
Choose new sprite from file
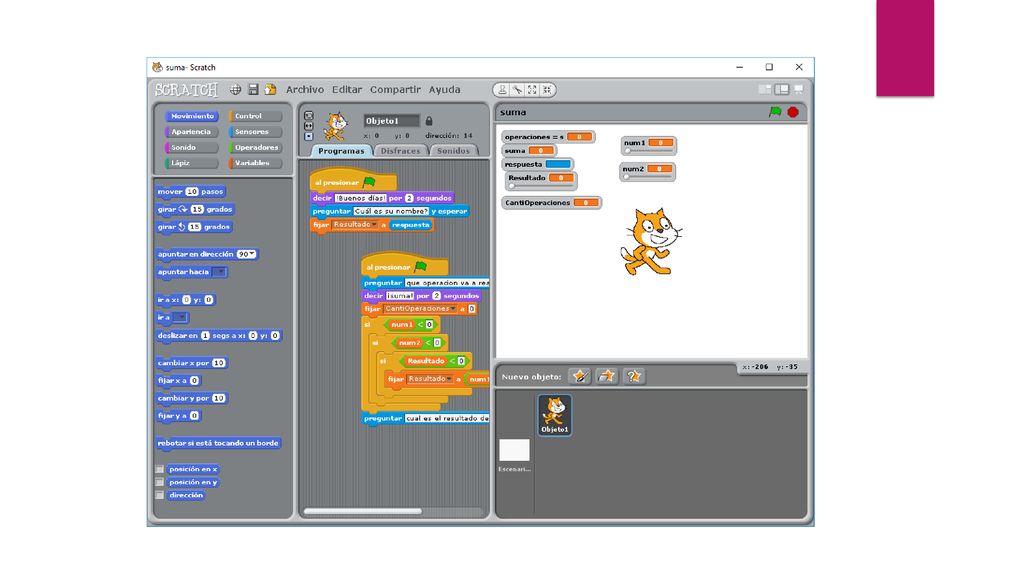(x=607, y=376)
